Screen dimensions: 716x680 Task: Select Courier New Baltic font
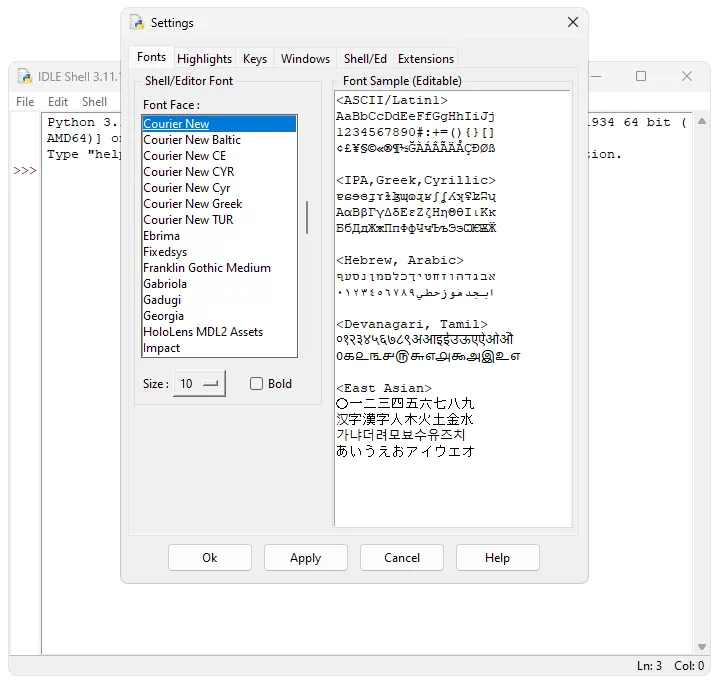(219, 140)
